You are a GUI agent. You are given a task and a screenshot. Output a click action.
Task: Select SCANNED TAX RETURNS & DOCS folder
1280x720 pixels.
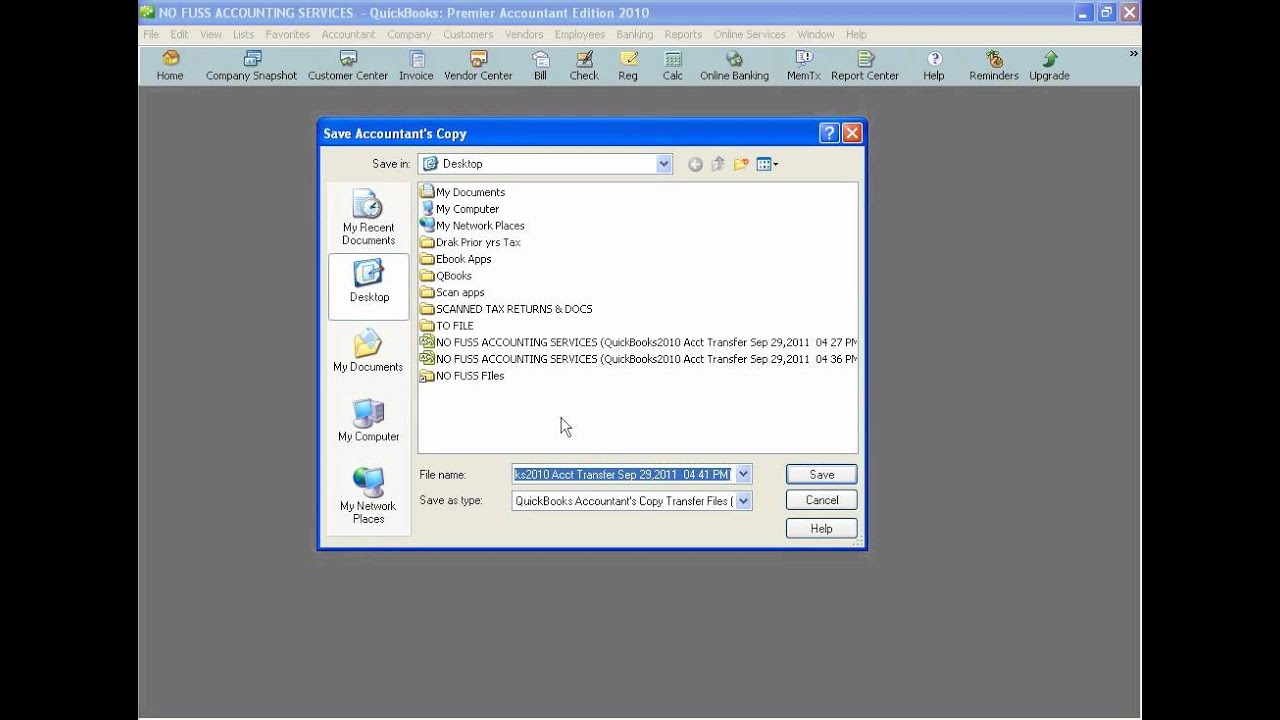pos(507,309)
